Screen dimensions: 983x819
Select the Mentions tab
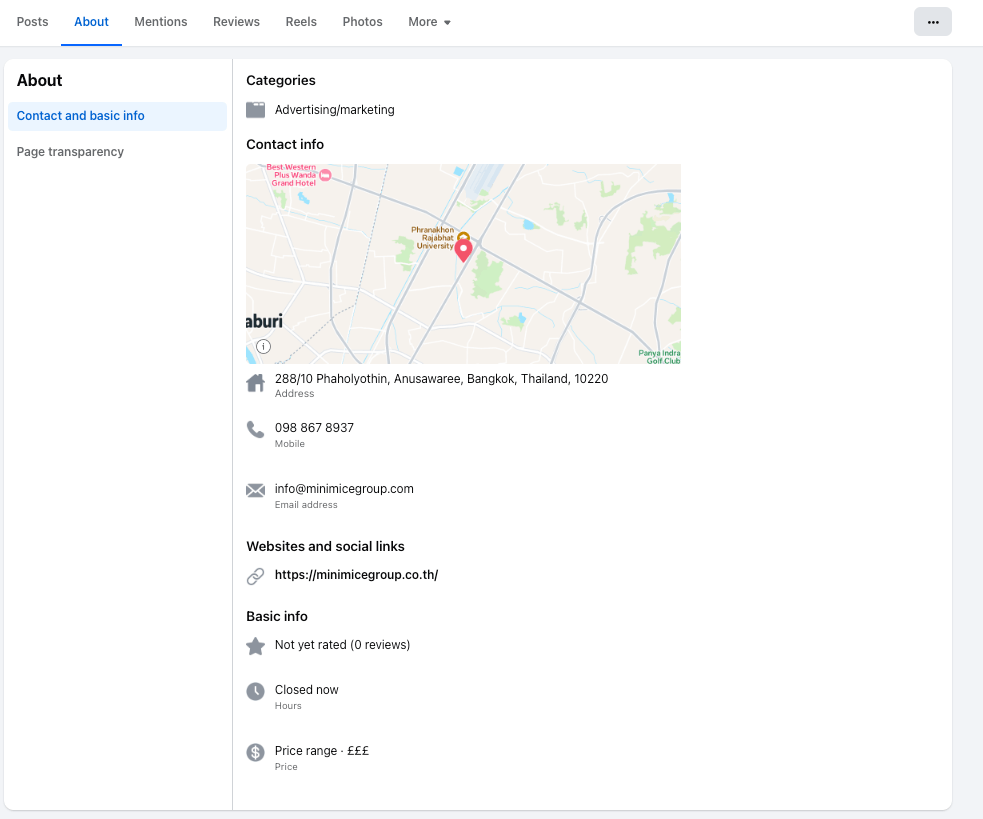point(161,22)
